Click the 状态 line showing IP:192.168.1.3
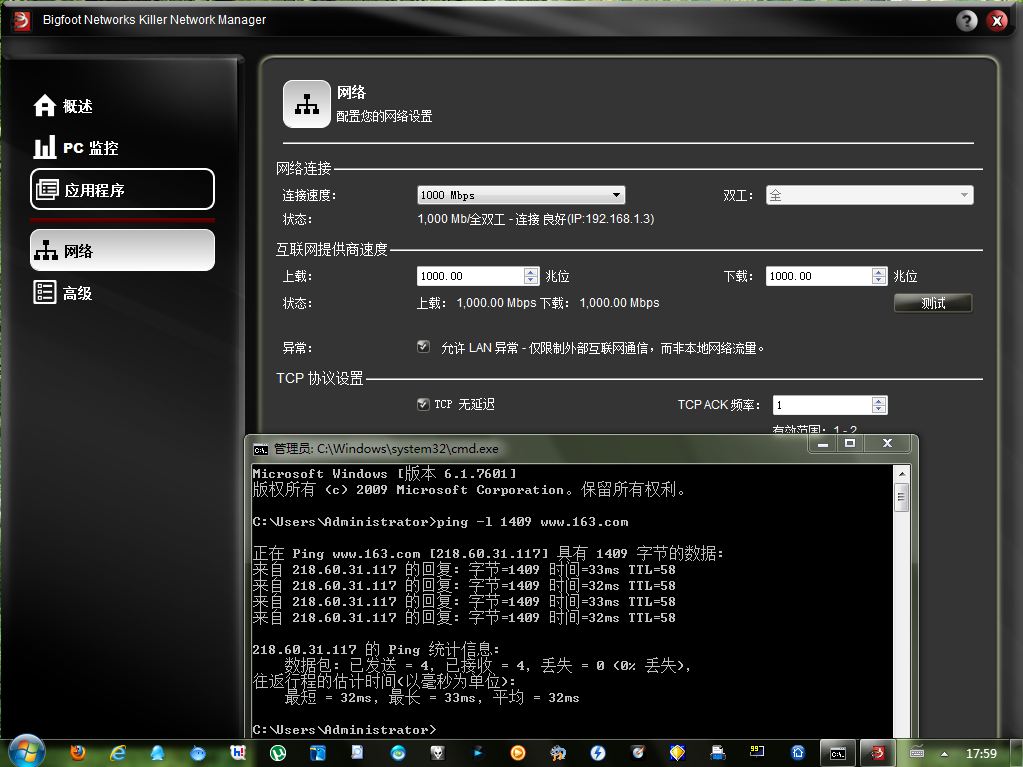Viewport: 1023px width, 767px height. tap(536, 219)
